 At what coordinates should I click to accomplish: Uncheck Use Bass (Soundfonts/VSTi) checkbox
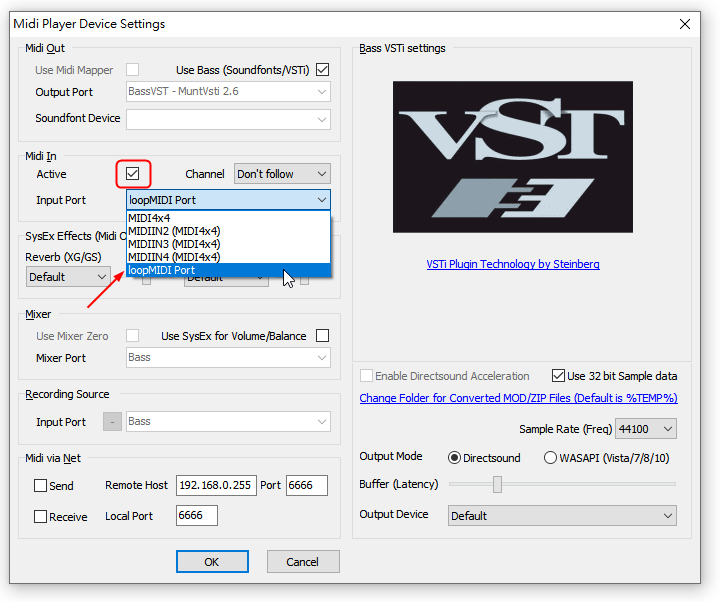point(323,70)
